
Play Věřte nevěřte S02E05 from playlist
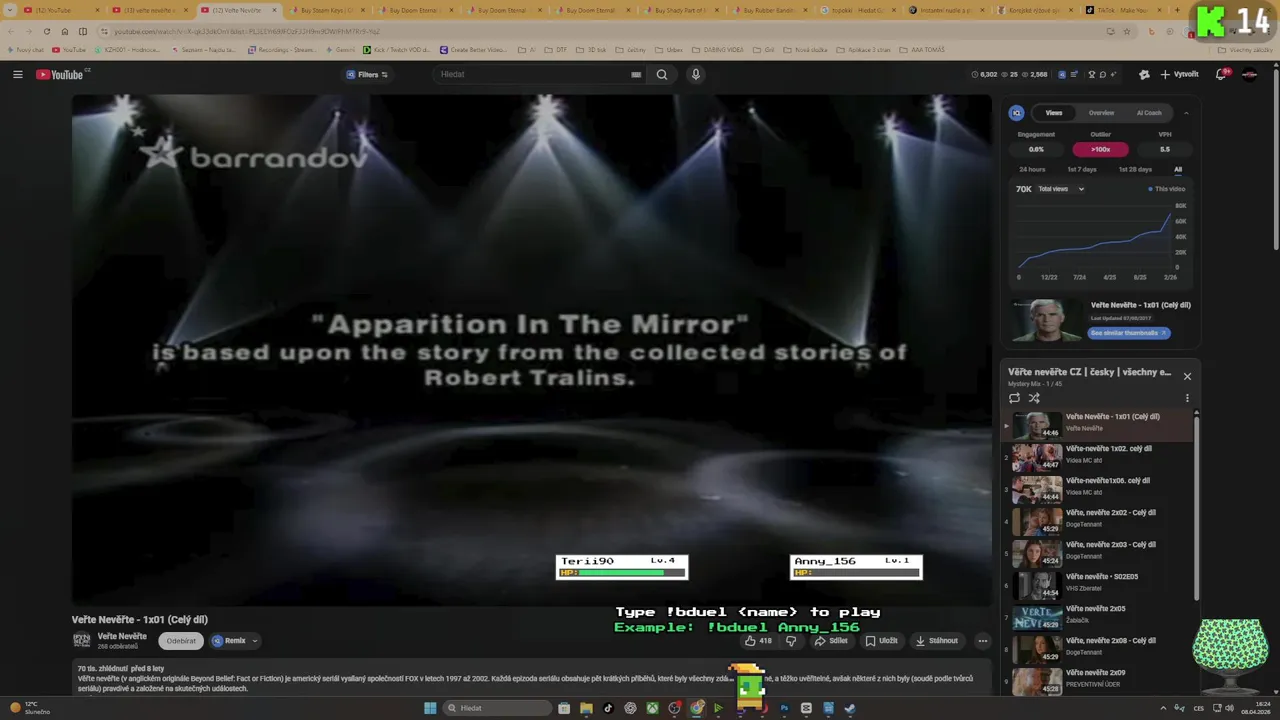click(x=1099, y=584)
